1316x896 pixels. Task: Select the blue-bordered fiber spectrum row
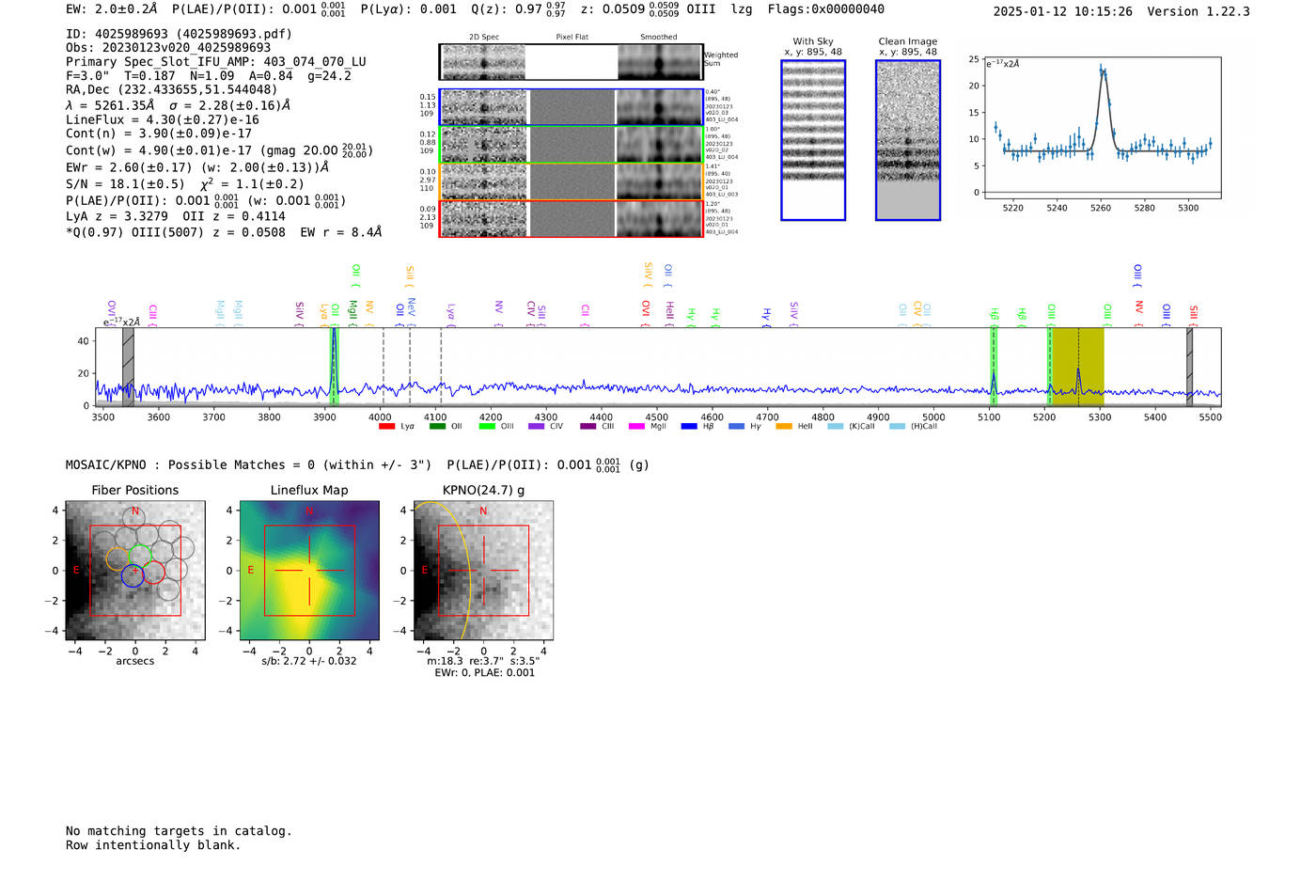pyautogui.click(x=572, y=107)
